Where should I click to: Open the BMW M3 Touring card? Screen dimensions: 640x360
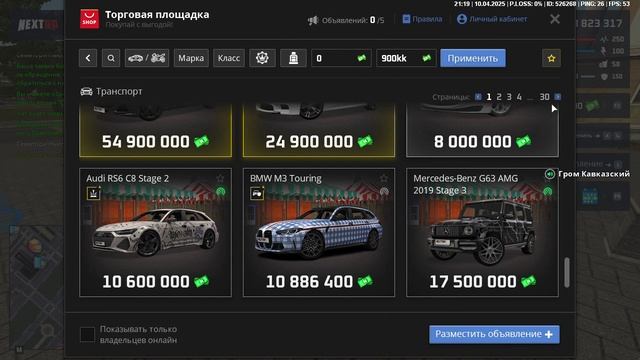[x=319, y=232]
